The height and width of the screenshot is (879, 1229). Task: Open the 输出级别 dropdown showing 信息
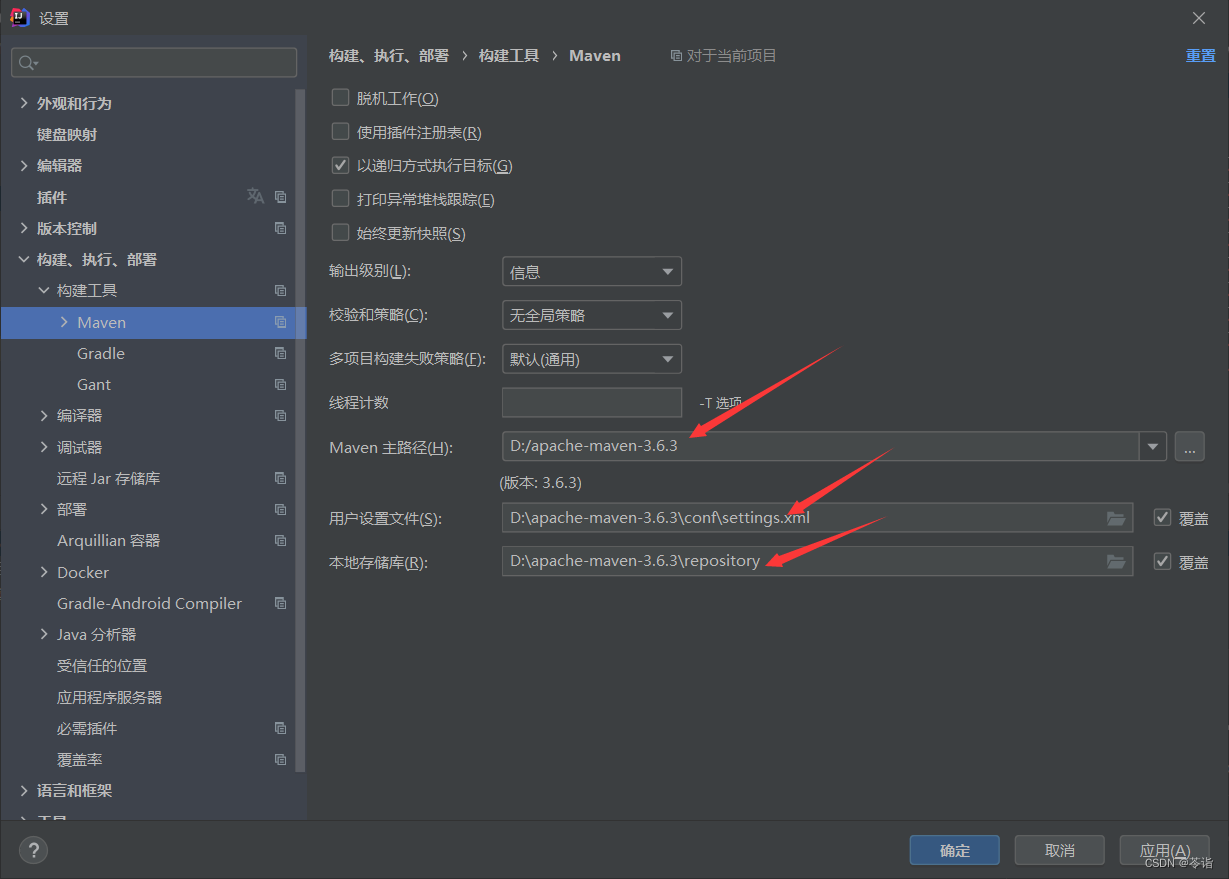[x=592, y=272]
